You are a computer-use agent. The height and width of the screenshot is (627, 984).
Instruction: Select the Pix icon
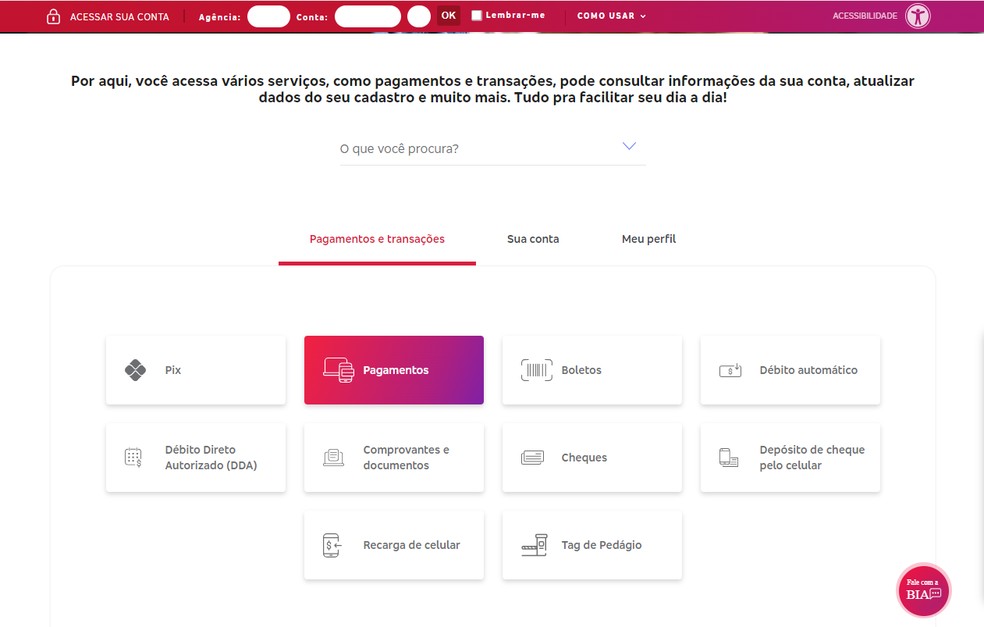[x=134, y=369]
